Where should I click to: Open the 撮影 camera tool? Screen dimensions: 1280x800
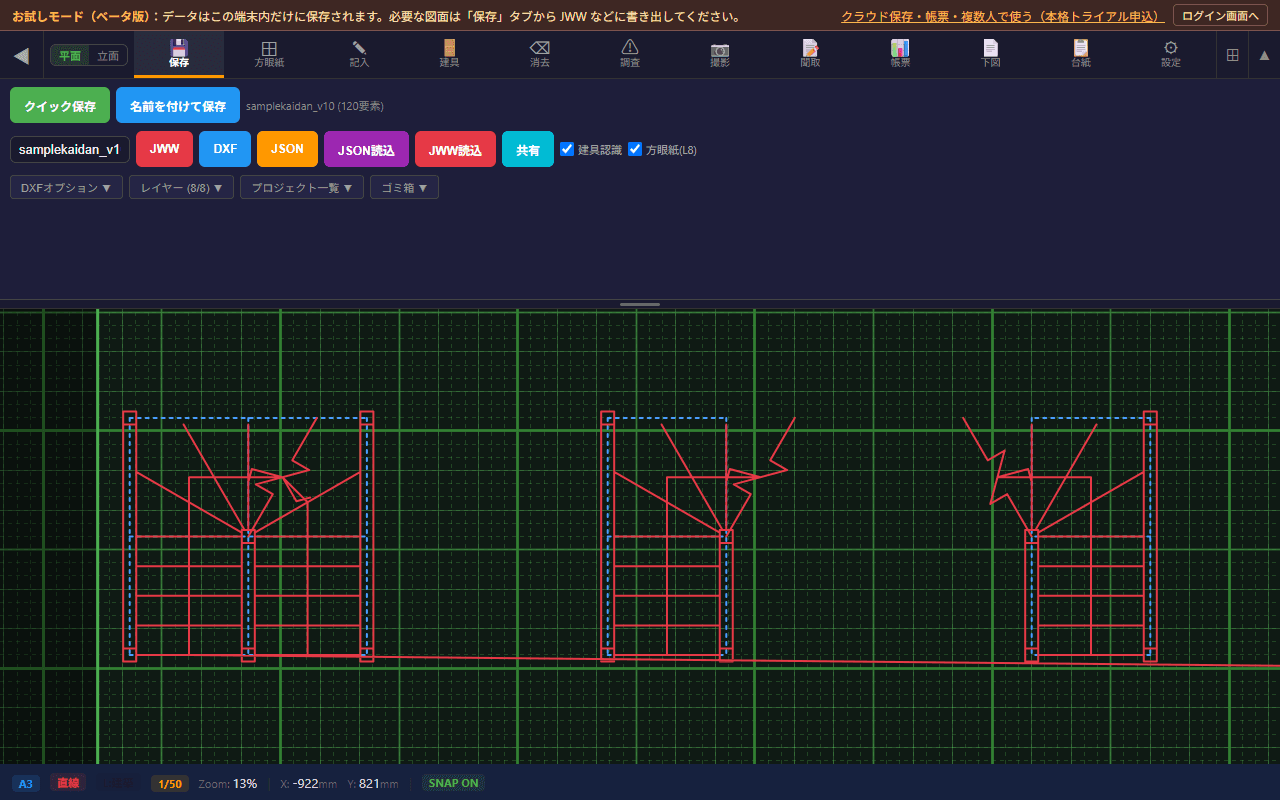click(720, 54)
